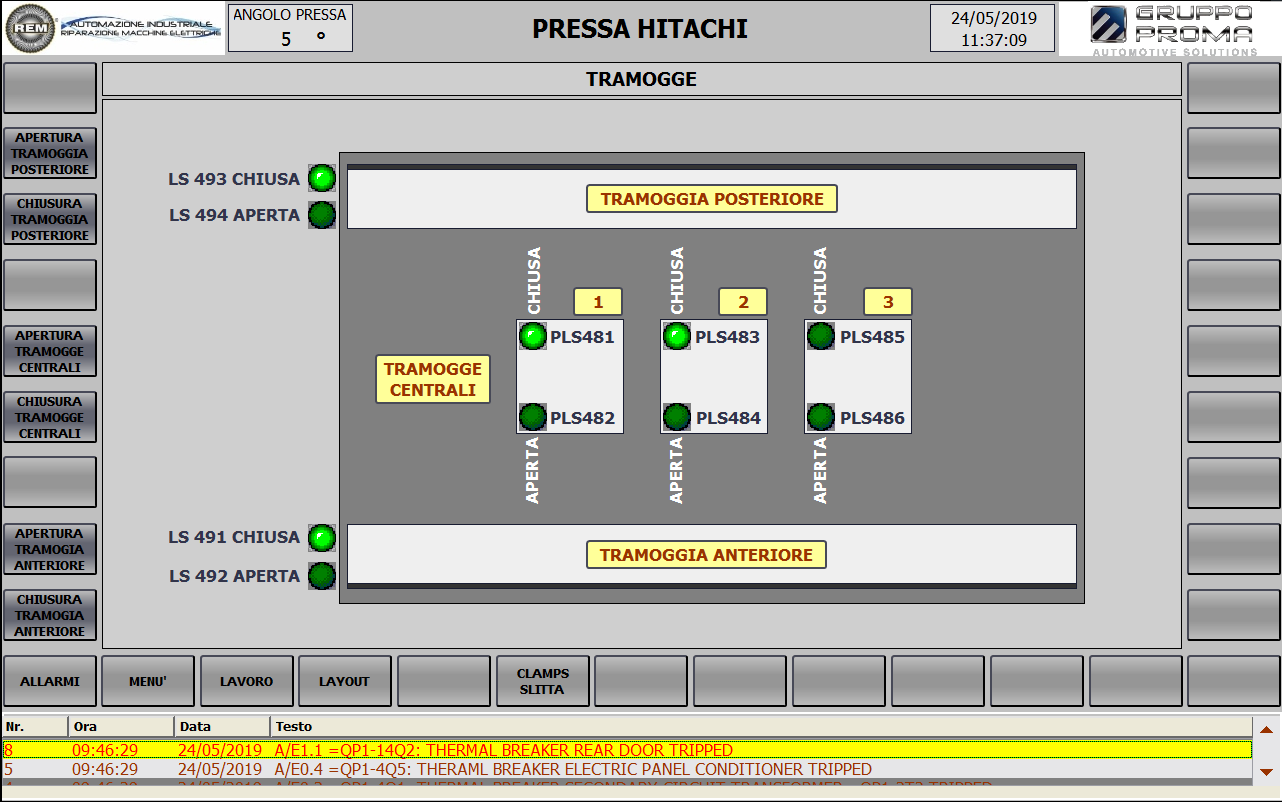Click the PLS486 indicator lamp

[x=821, y=417]
